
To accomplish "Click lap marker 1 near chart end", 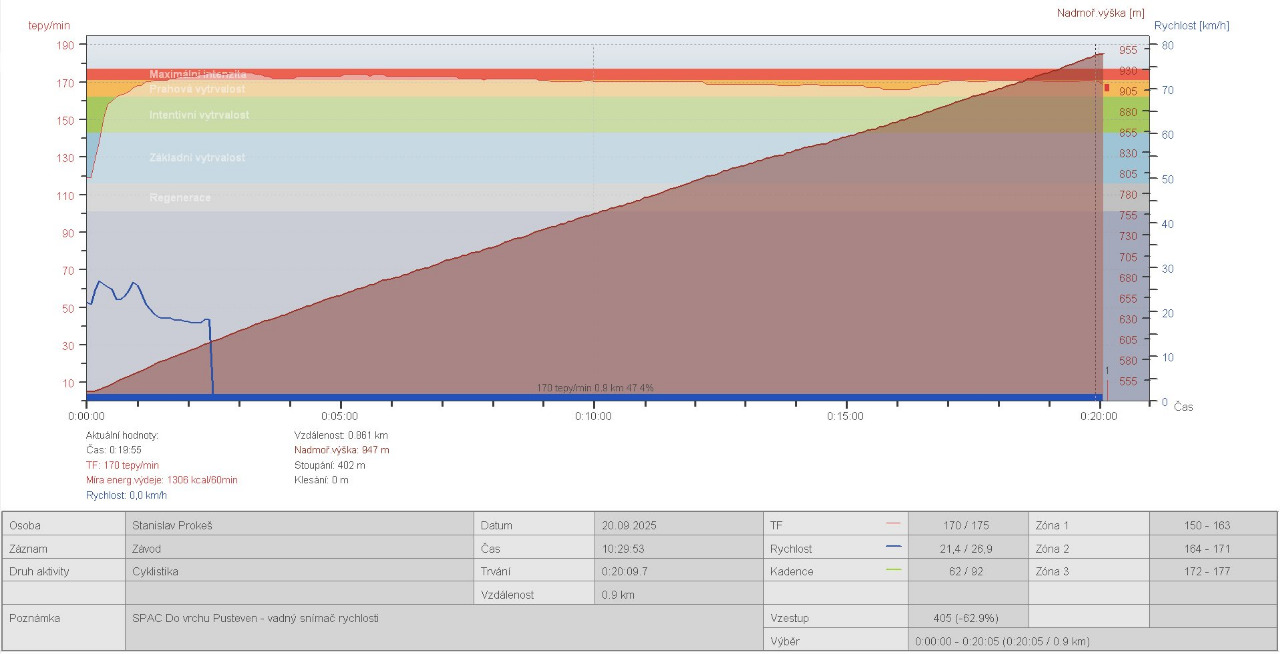I will coord(1107,371).
